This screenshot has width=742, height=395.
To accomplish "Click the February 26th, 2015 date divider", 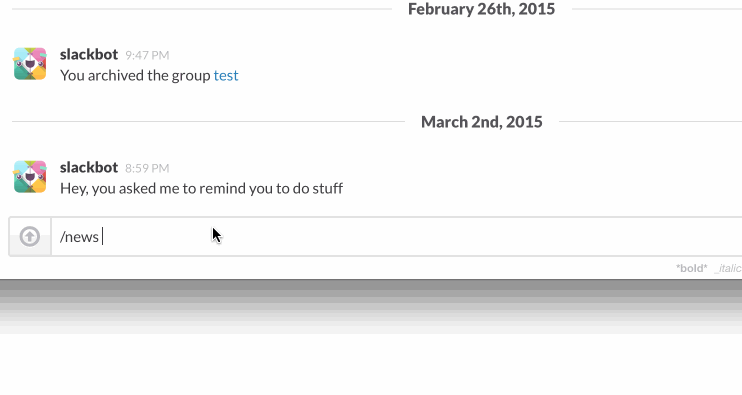I will 481,9.
